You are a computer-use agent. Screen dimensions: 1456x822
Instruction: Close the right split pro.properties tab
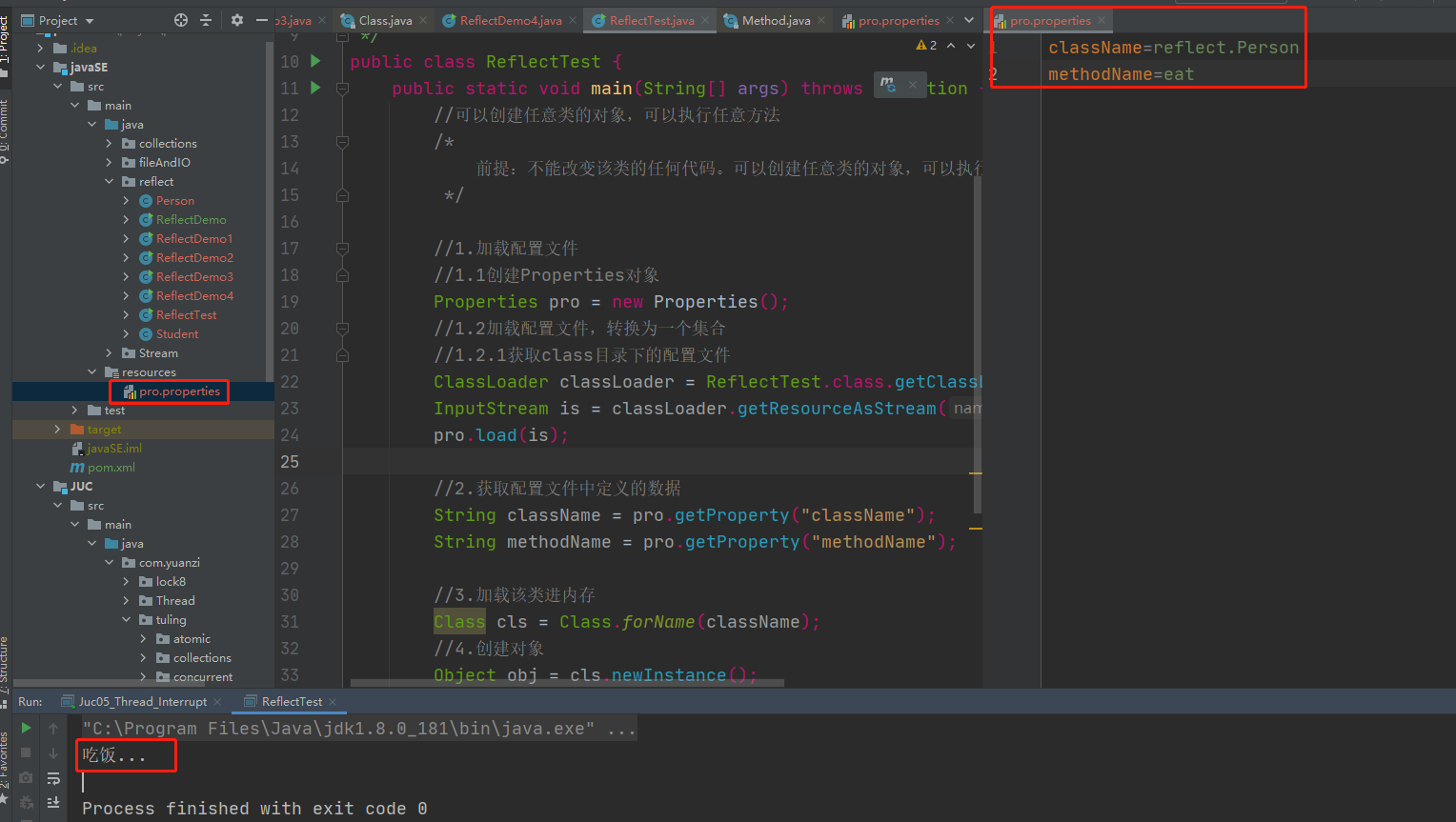click(1102, 20)
